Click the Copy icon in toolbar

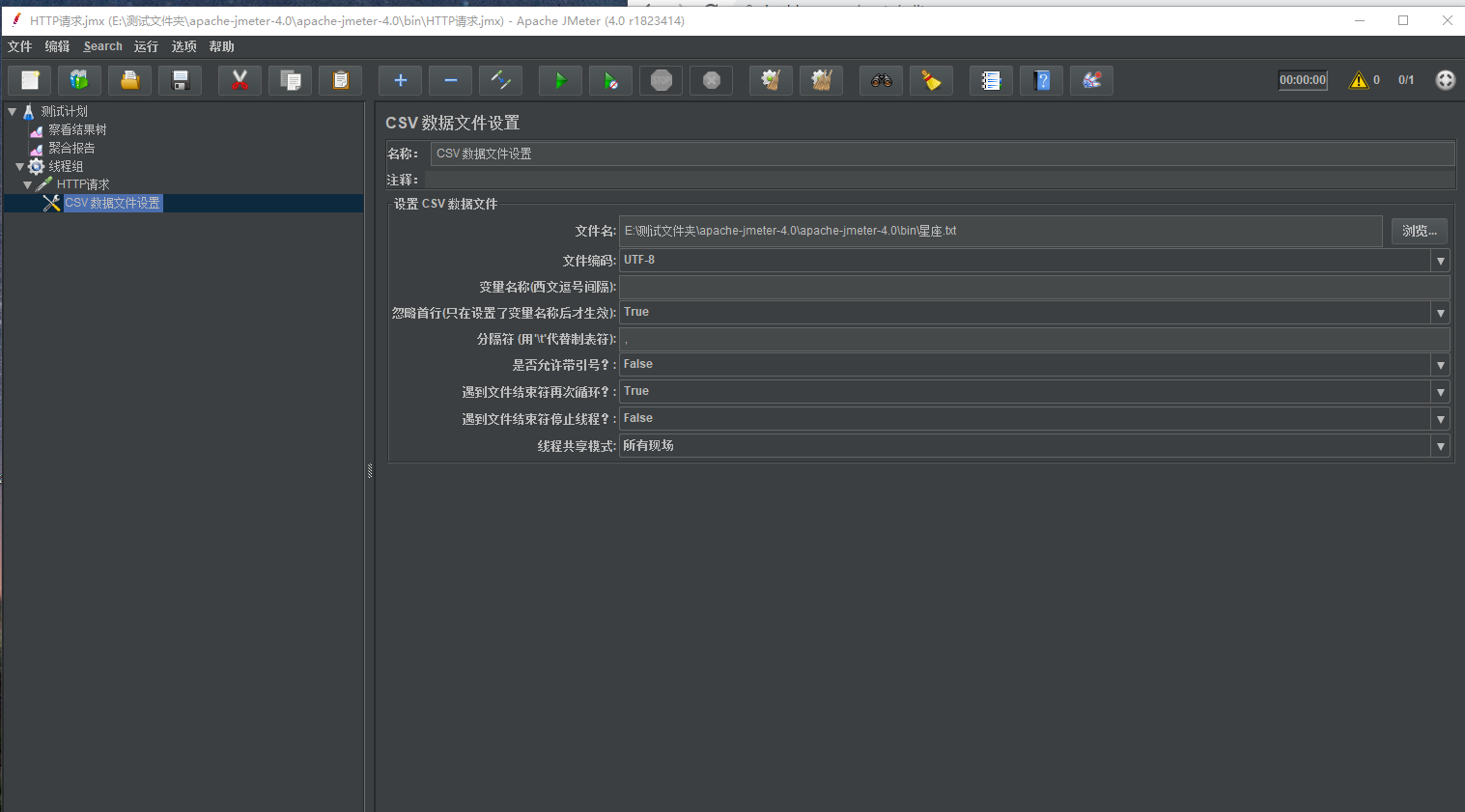point(291,80)
